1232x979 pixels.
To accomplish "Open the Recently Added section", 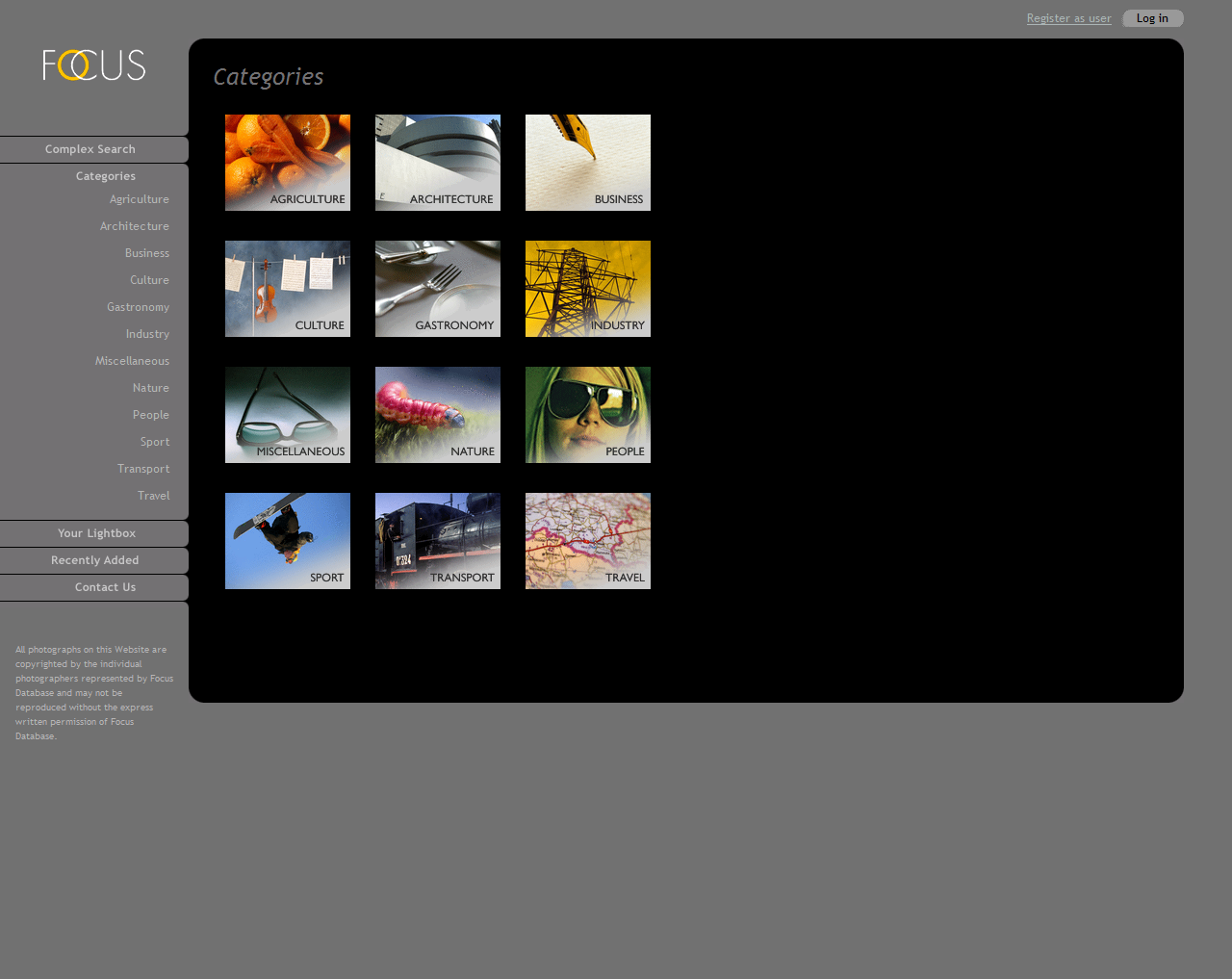I will (x=94, y=560).
